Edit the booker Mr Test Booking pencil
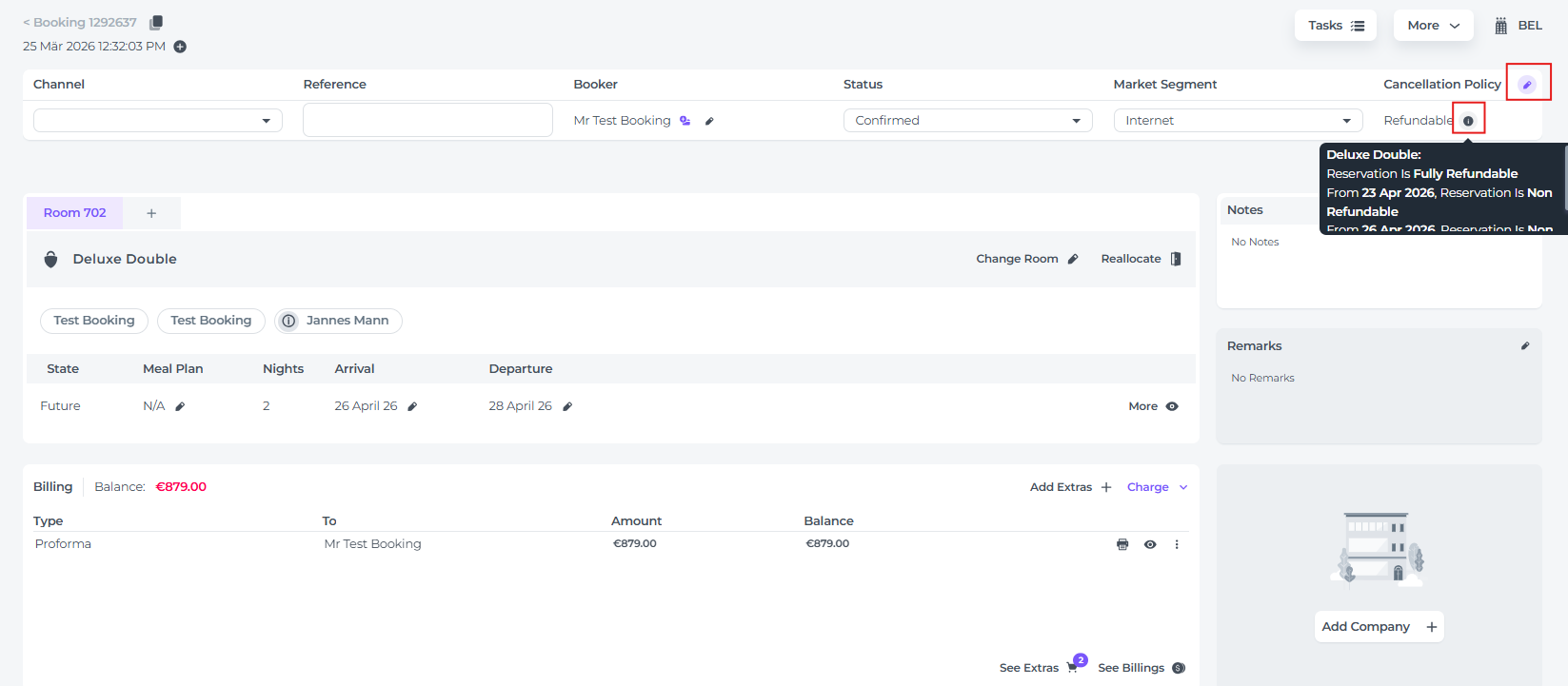The width and height of the screenshot is (1568, 686). (x=709, y=121)
